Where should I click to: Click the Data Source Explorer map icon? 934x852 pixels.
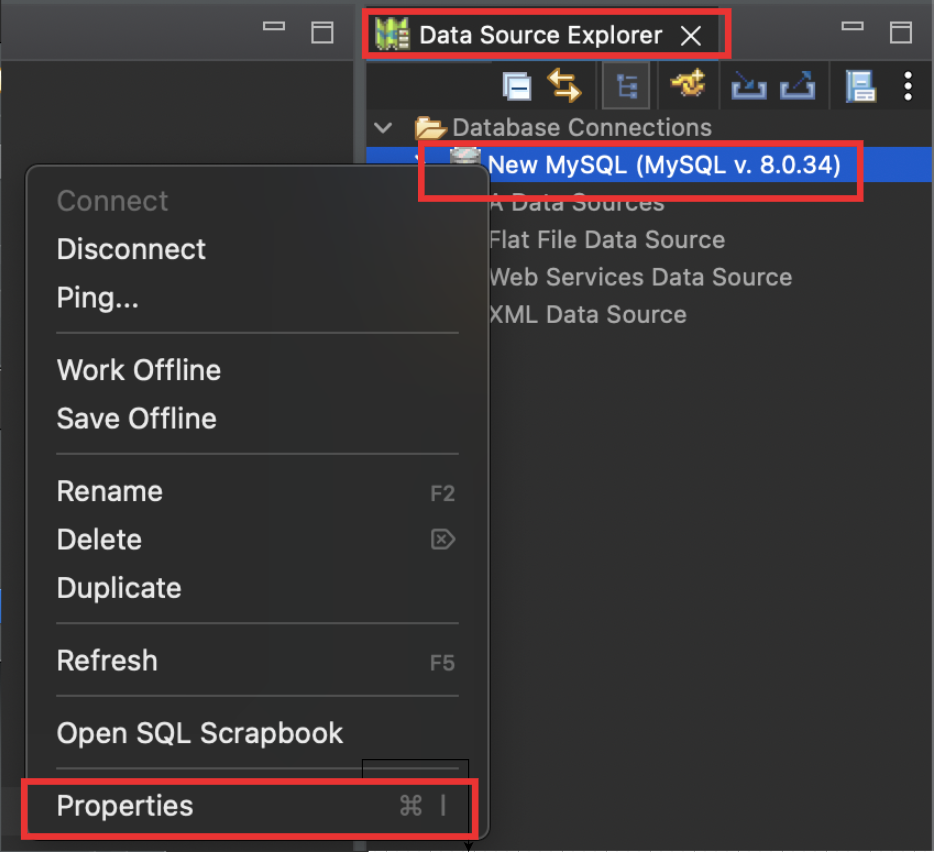[x=392, y=34]
